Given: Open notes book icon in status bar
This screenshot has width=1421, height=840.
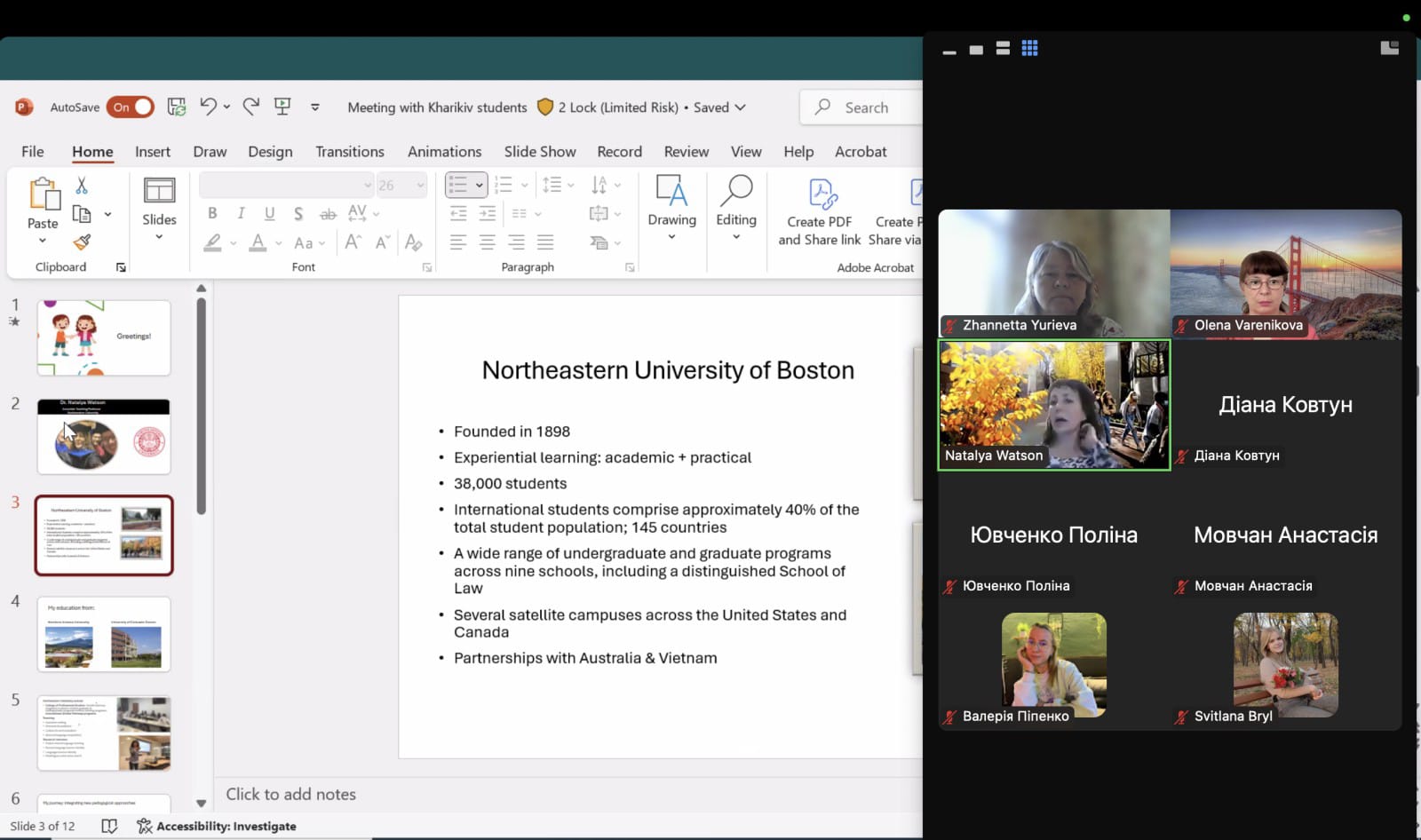Looking at the screenshot, I should [x=109, y=826].
